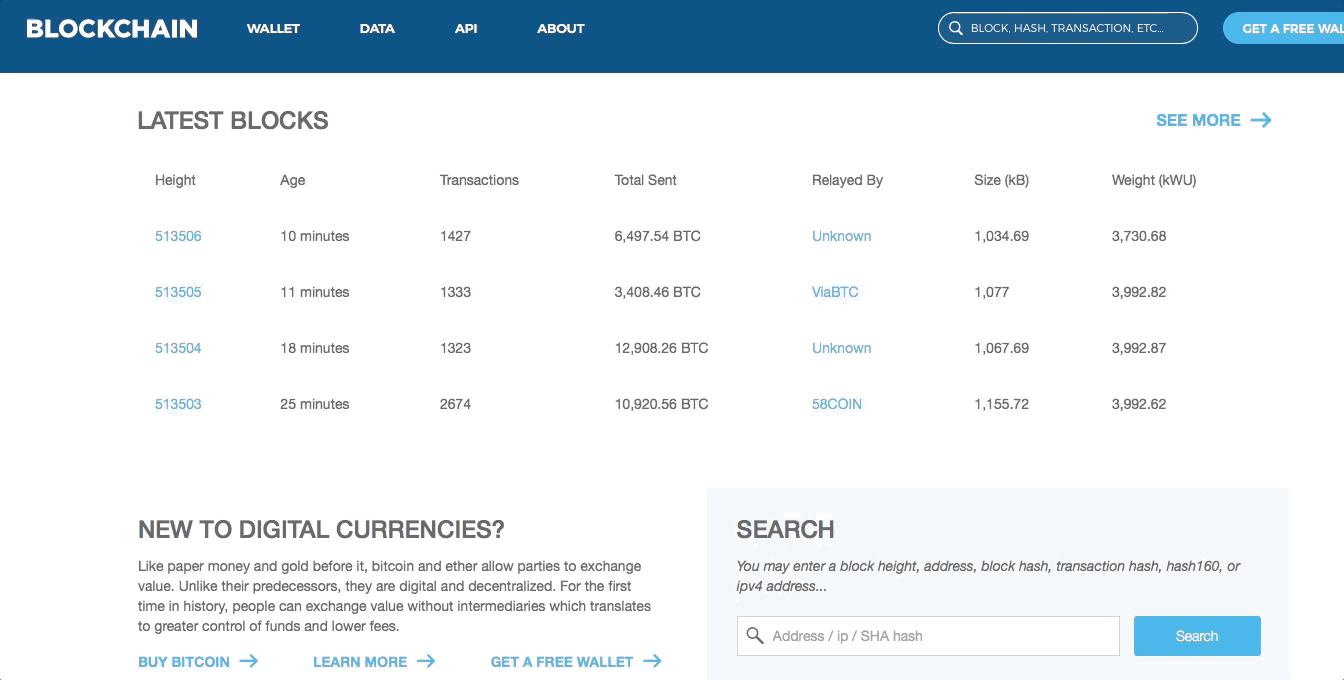Image resolution: width=1344 pixels, height=680 pixels.
Task: Click transaction count 1333
Action: 455,292
